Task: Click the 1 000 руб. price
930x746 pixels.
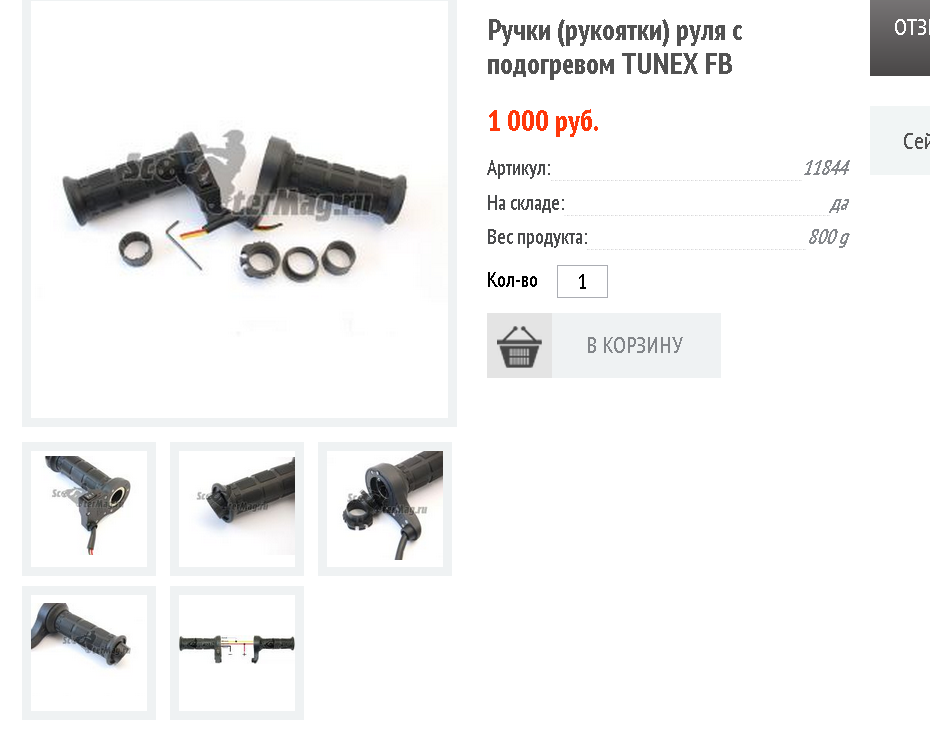Action: (x=543, y=122)
